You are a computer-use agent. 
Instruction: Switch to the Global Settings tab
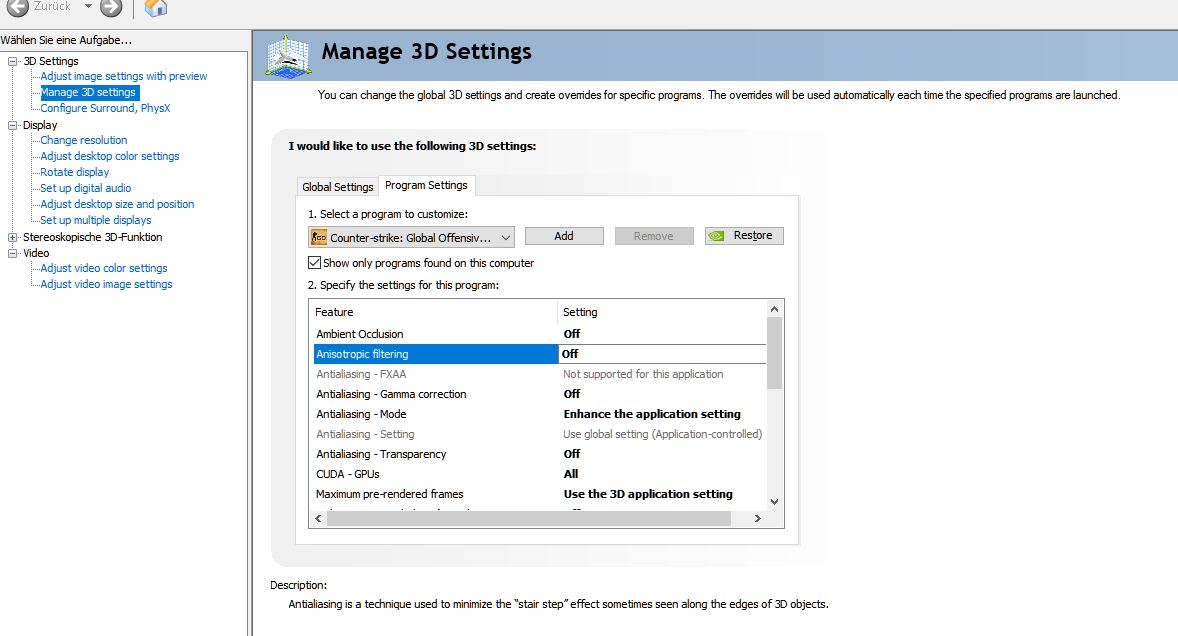tap(338, 187)
